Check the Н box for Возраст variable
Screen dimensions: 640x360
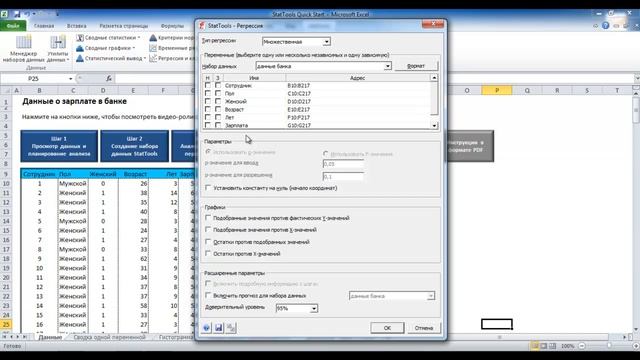tap(208, 109)
